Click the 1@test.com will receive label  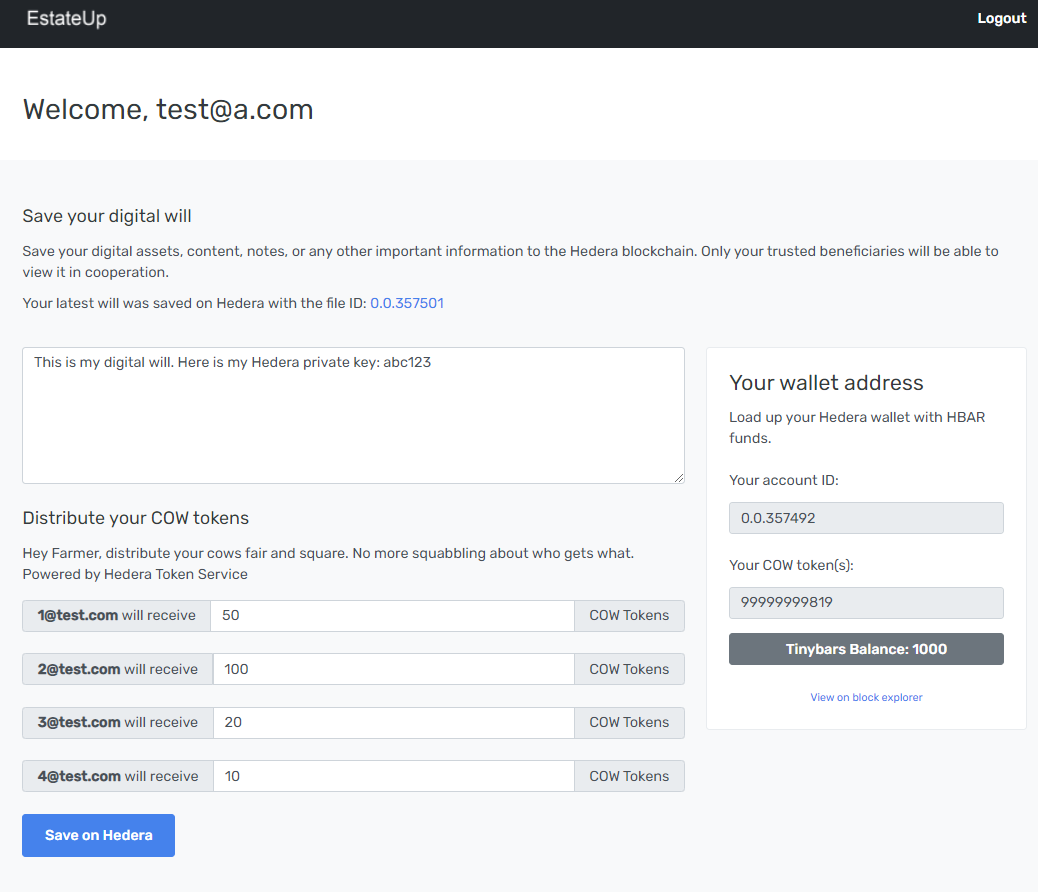[116, 616]
